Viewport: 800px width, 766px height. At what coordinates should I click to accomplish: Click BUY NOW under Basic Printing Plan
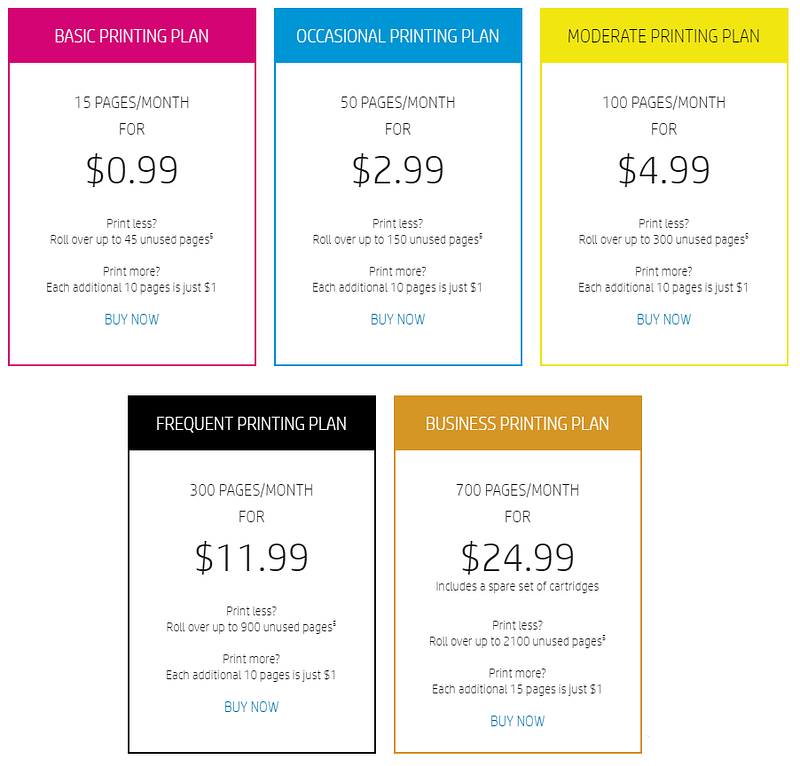click(x=132, y=319)
